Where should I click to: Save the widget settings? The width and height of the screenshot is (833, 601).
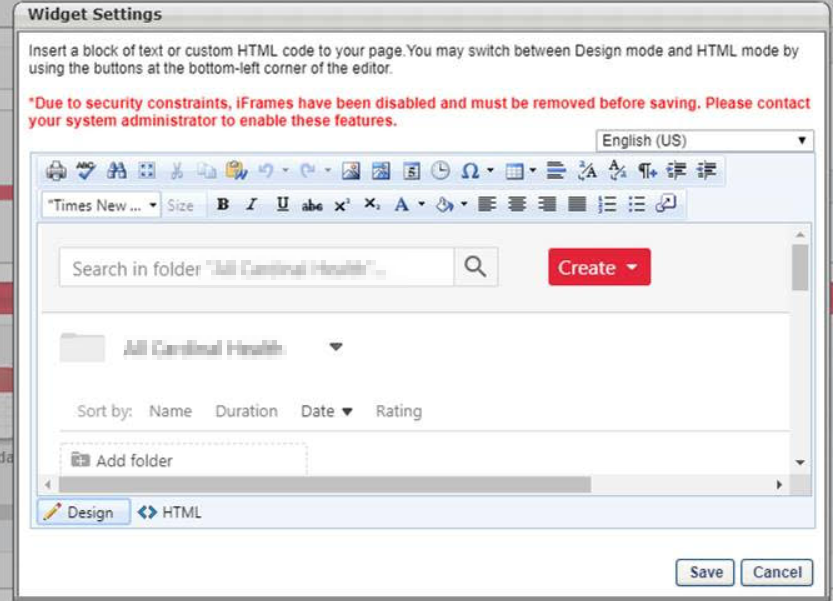tap(706, 572)
